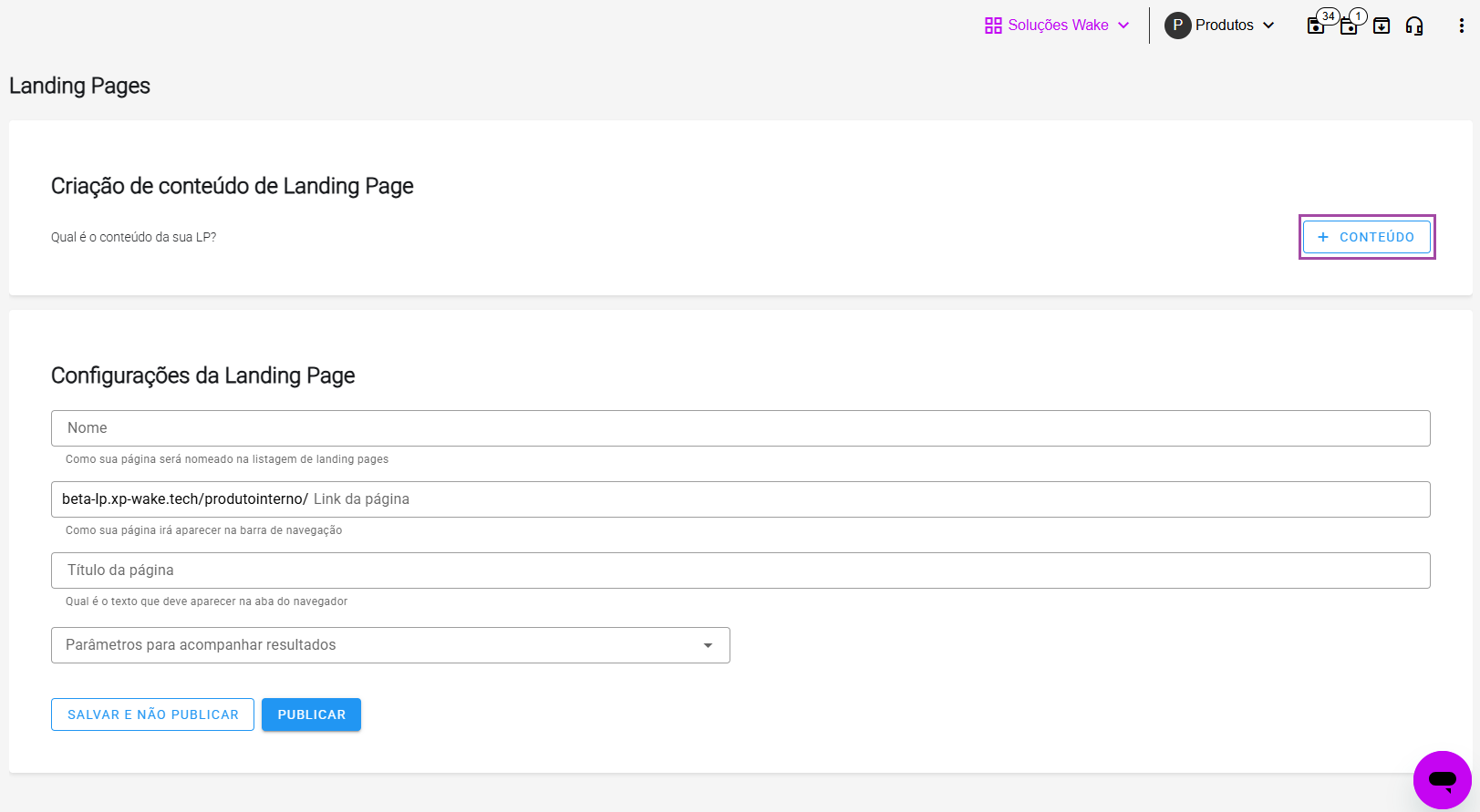Expand the Soluções Wake chevron
Image resolution: width=1480 pixels, height=812 pixels.
click(x=1123, y=26)
